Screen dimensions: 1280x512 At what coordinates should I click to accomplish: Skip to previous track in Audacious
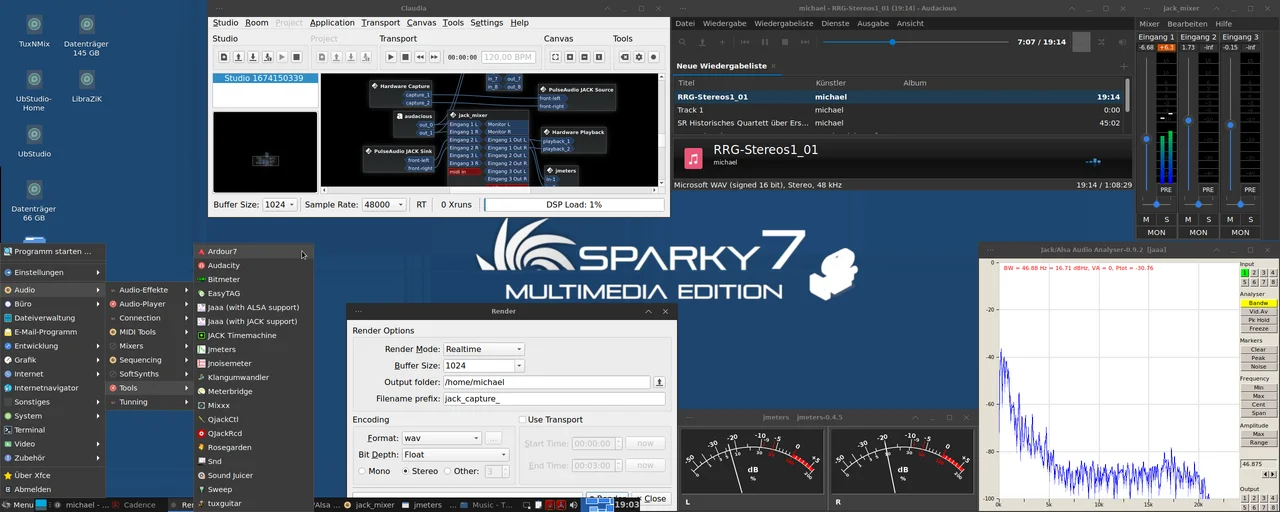(x=745, y=42)
